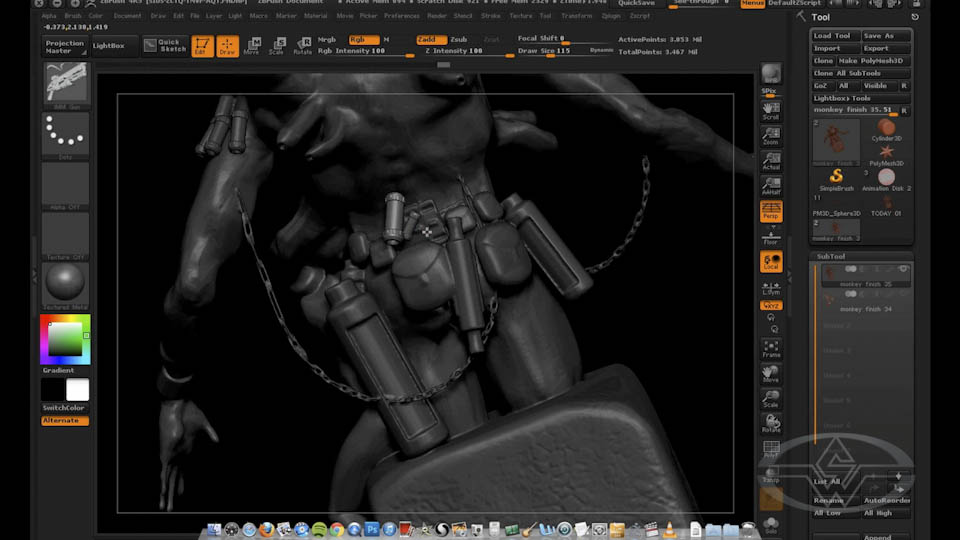960x540 pixels.
Task: Open the Preferences menu
Action: [x=401, y=16]
